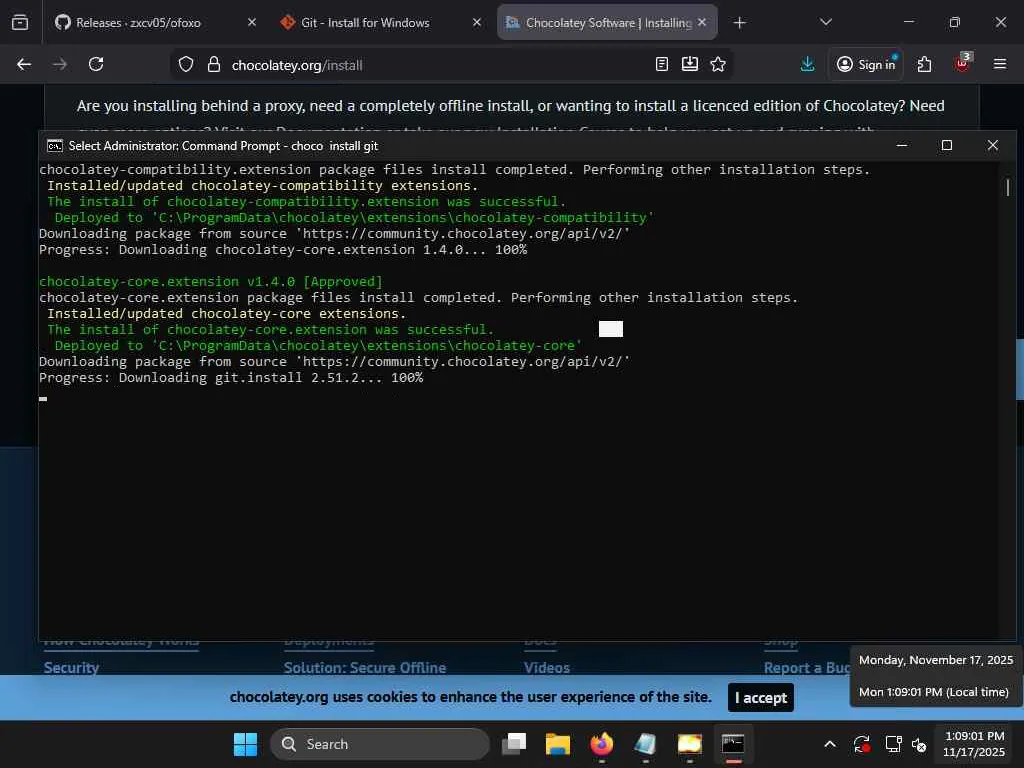Open the taskbar clock 1:09:01 PM
The height and width of the screenshot is (768, 1024).
(x=974, y=744)
